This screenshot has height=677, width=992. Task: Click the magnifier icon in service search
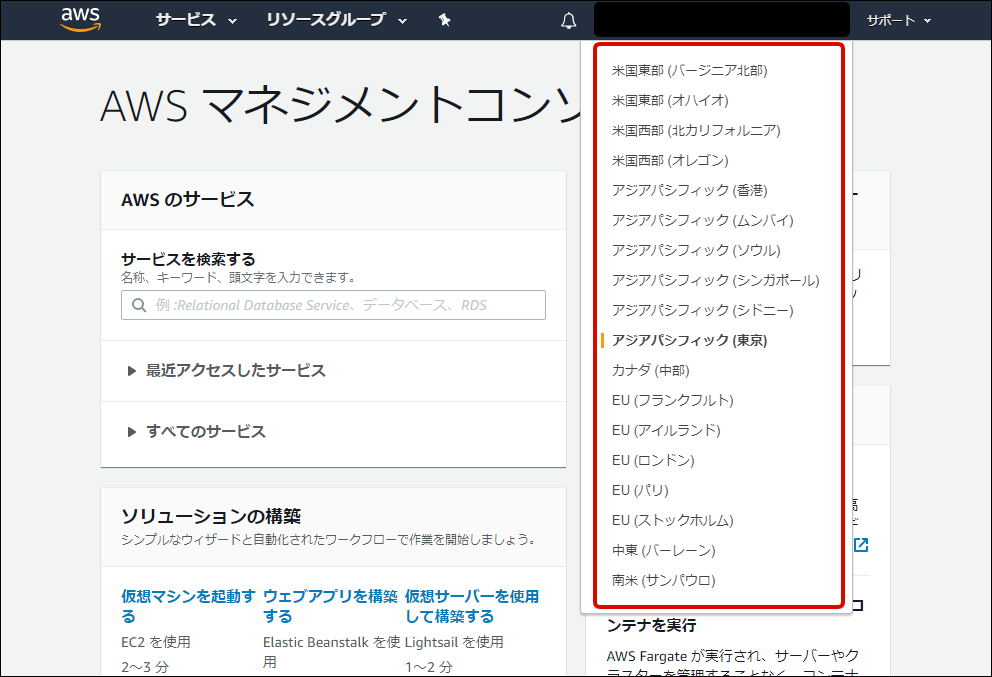pos(139,305)
